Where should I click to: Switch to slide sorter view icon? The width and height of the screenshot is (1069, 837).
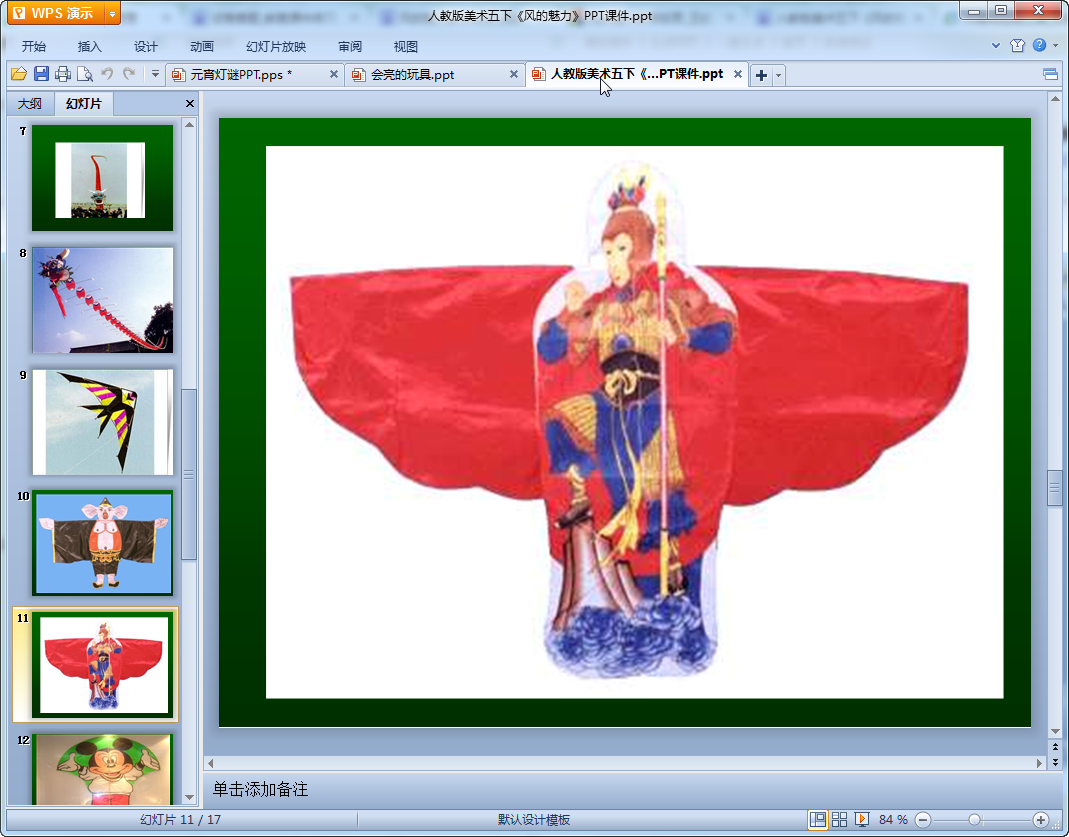[839, 819]
